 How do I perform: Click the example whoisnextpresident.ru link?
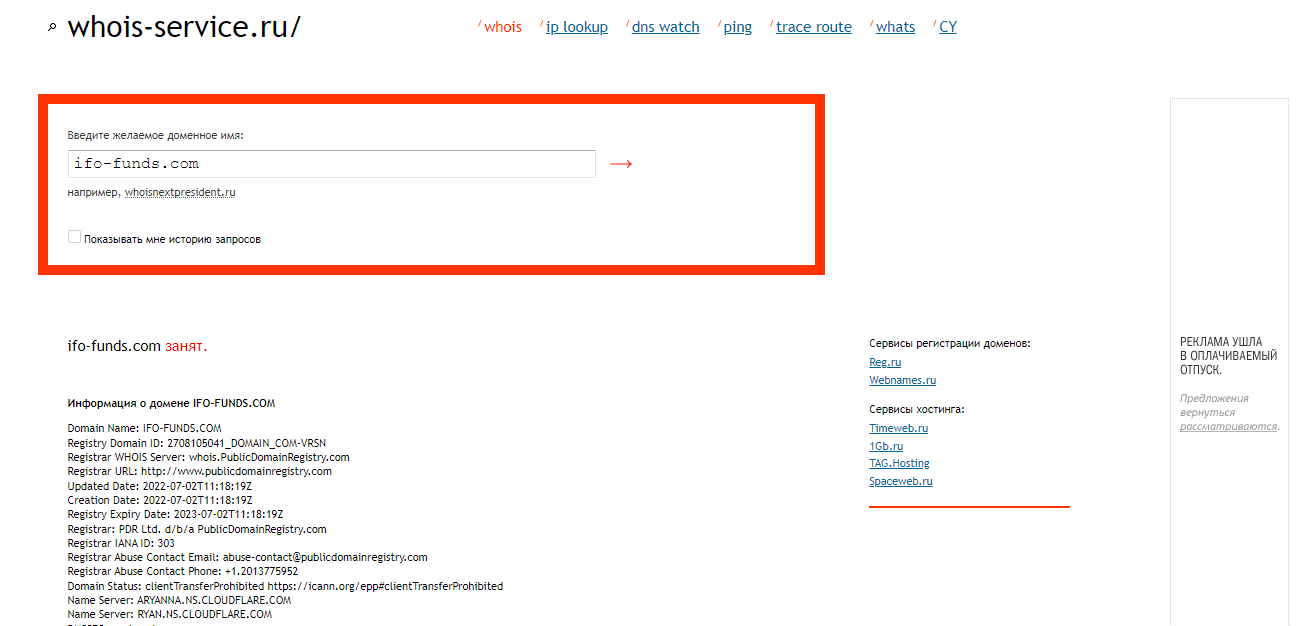tap(180, 192)
